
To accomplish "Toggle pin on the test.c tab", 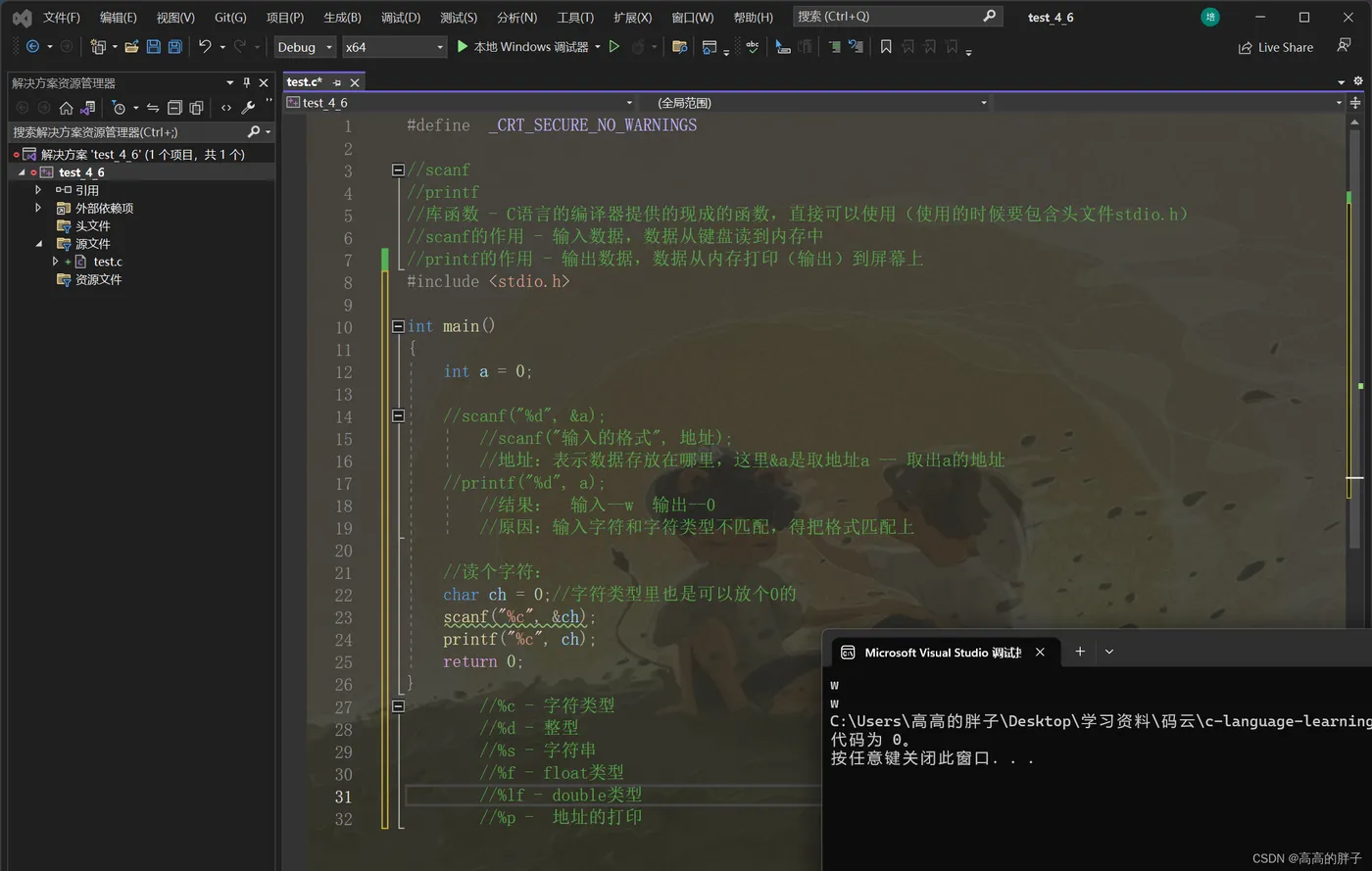I will 337,82.
